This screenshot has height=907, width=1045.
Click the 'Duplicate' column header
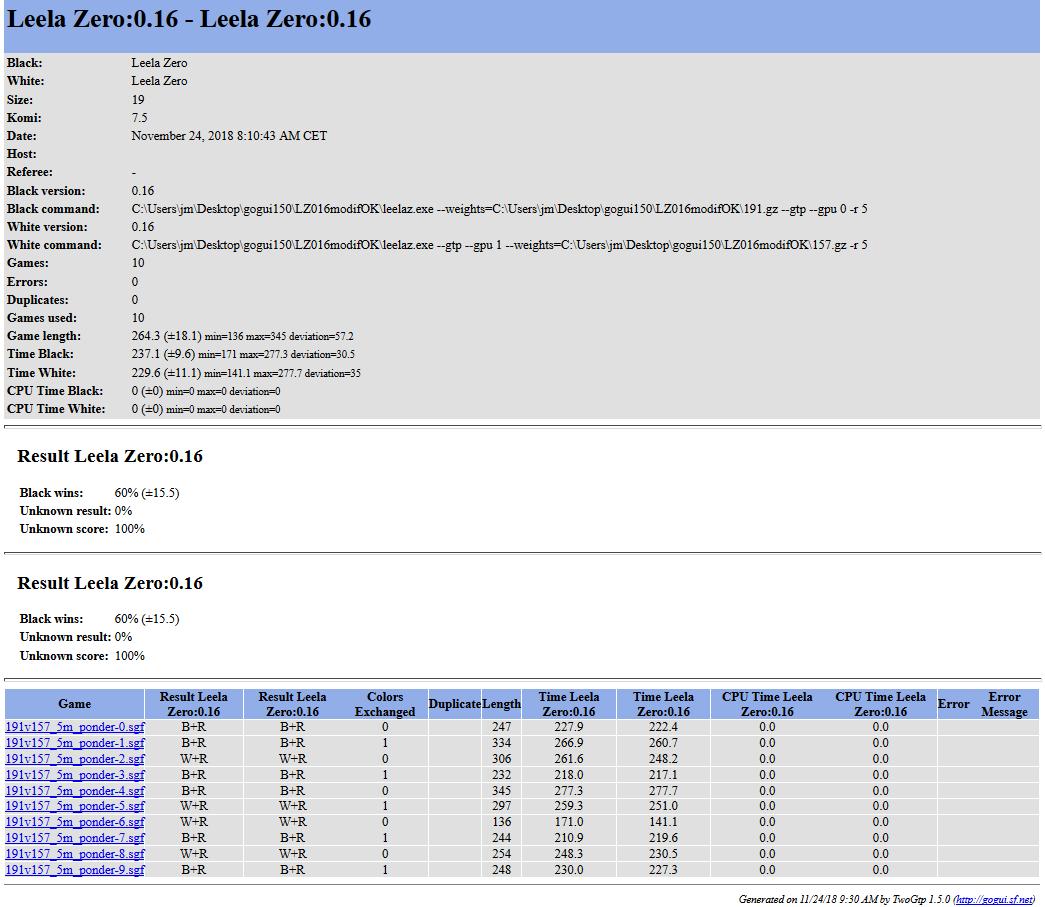[455, 704]
